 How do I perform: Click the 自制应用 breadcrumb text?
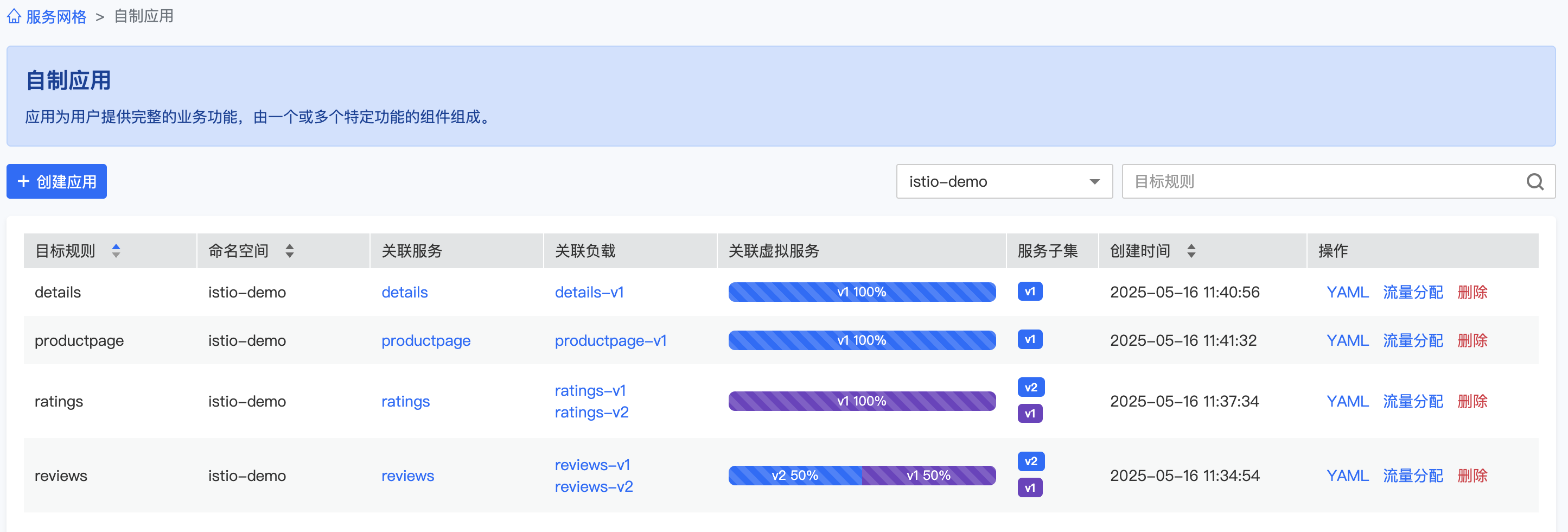tap(144, 16)
